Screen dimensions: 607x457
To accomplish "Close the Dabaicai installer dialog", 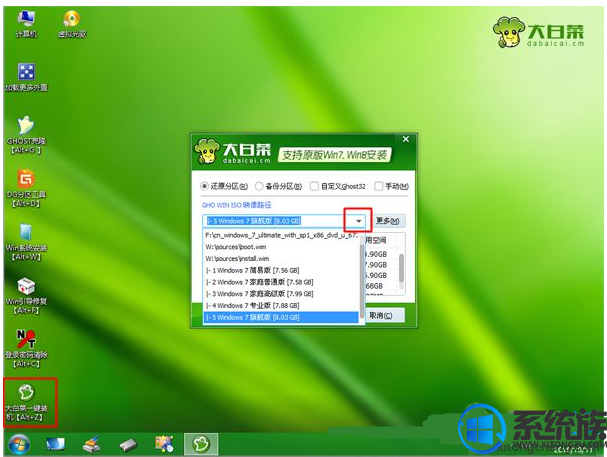I will [x=406, y=139].
